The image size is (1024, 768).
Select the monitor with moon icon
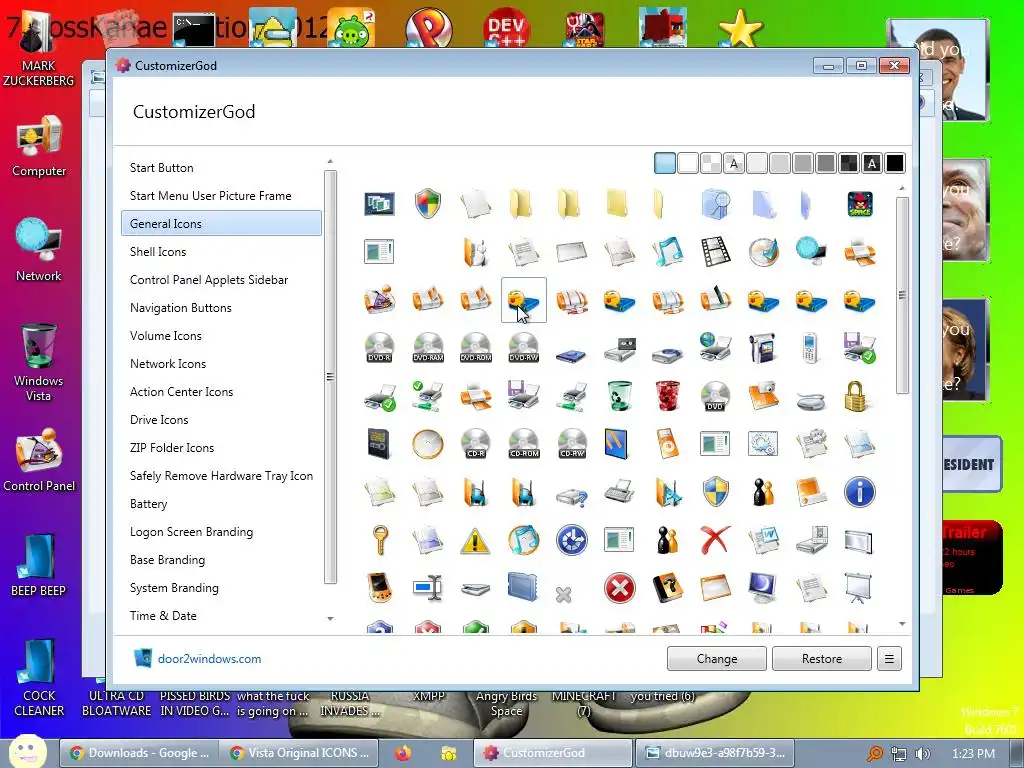click(762, 588)
